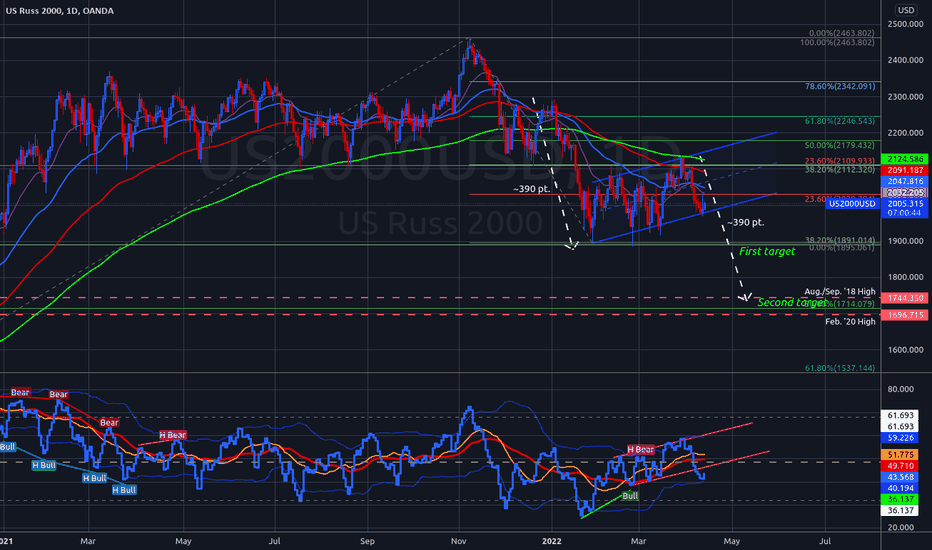Click the 38.20%(2112.320) Fibonacci label
Viewport: 932px width, 550px height.
click(x=840, y=169)
